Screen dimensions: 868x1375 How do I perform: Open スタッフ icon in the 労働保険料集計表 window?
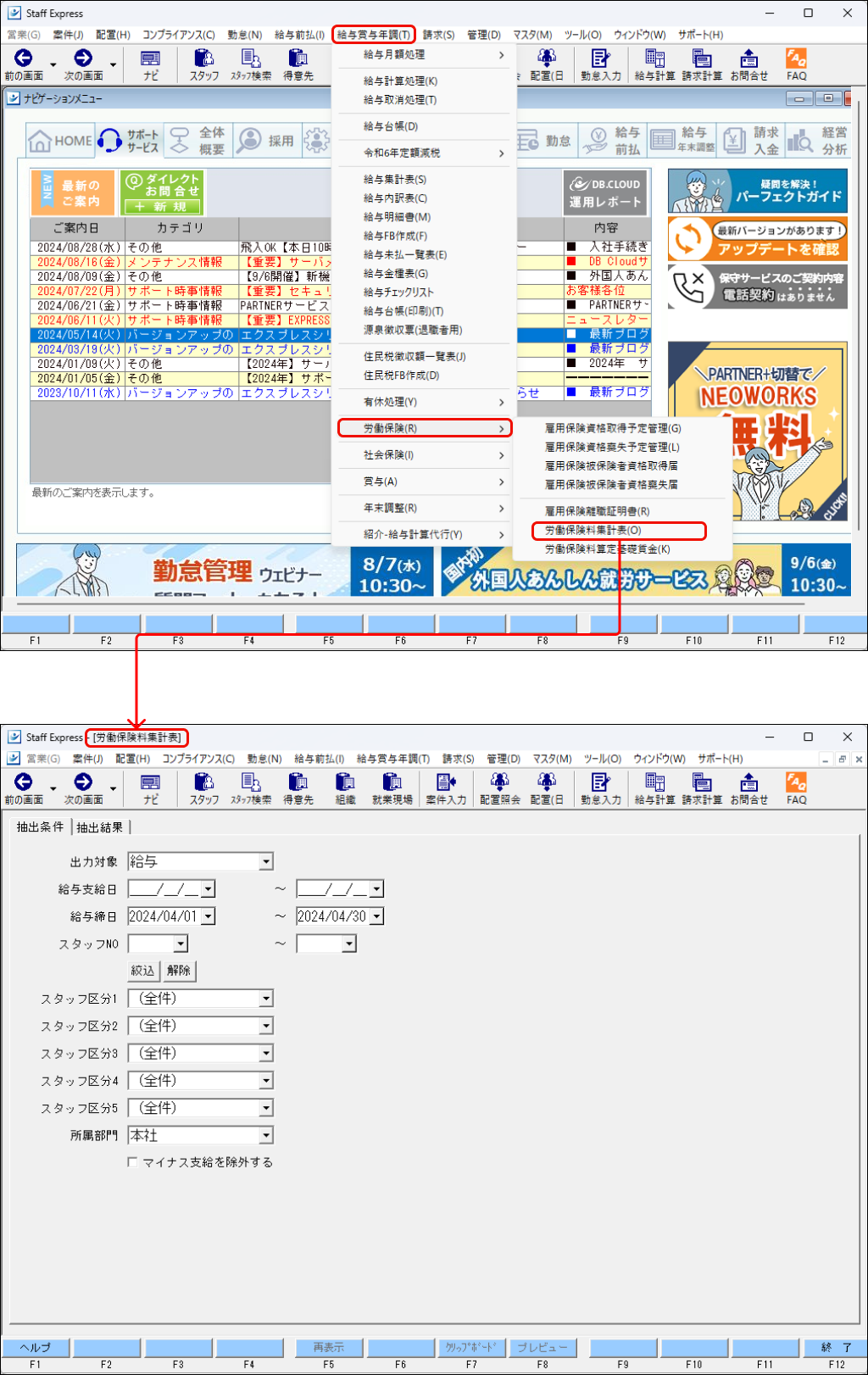tap(204, 788)
